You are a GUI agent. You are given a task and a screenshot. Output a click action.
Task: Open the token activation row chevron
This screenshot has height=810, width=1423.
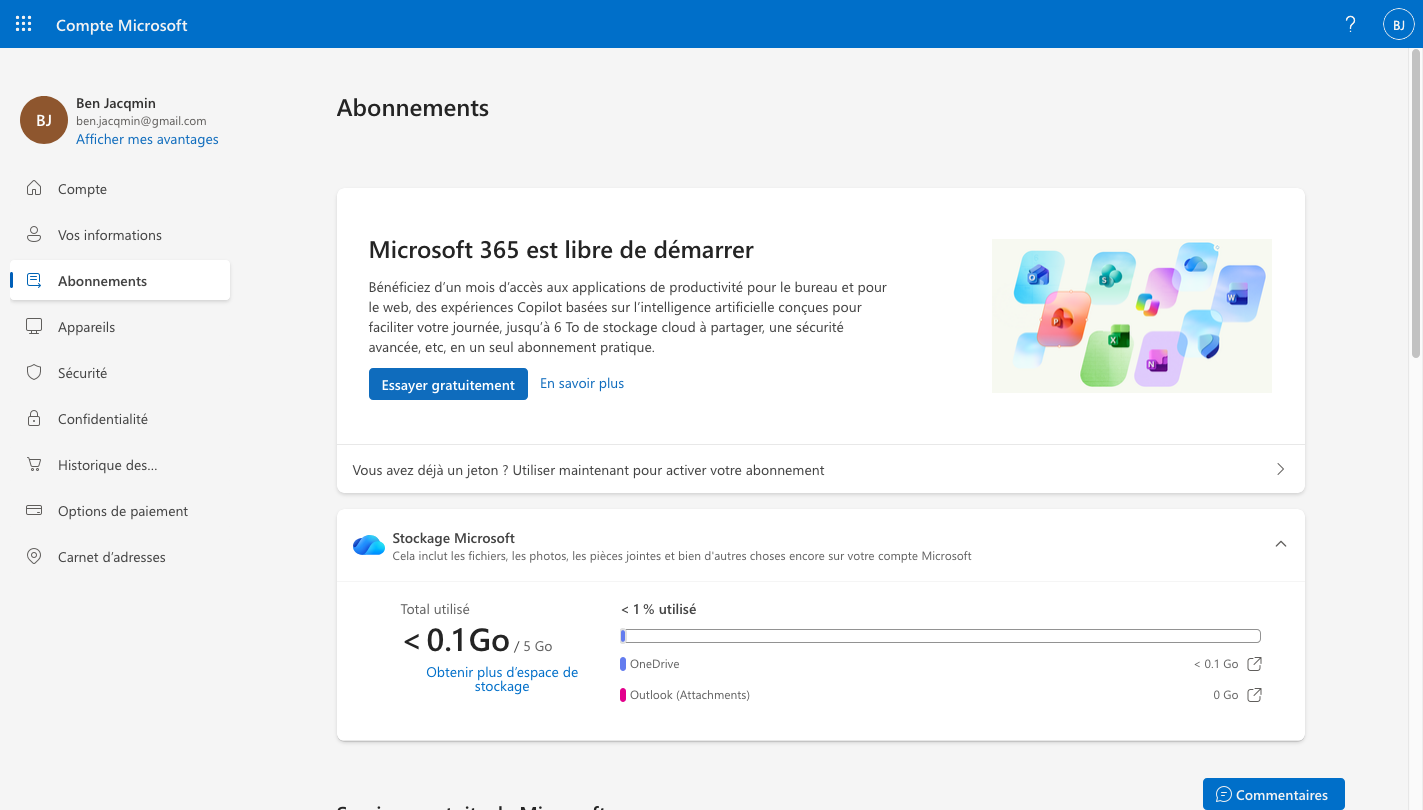(1281, 469)
